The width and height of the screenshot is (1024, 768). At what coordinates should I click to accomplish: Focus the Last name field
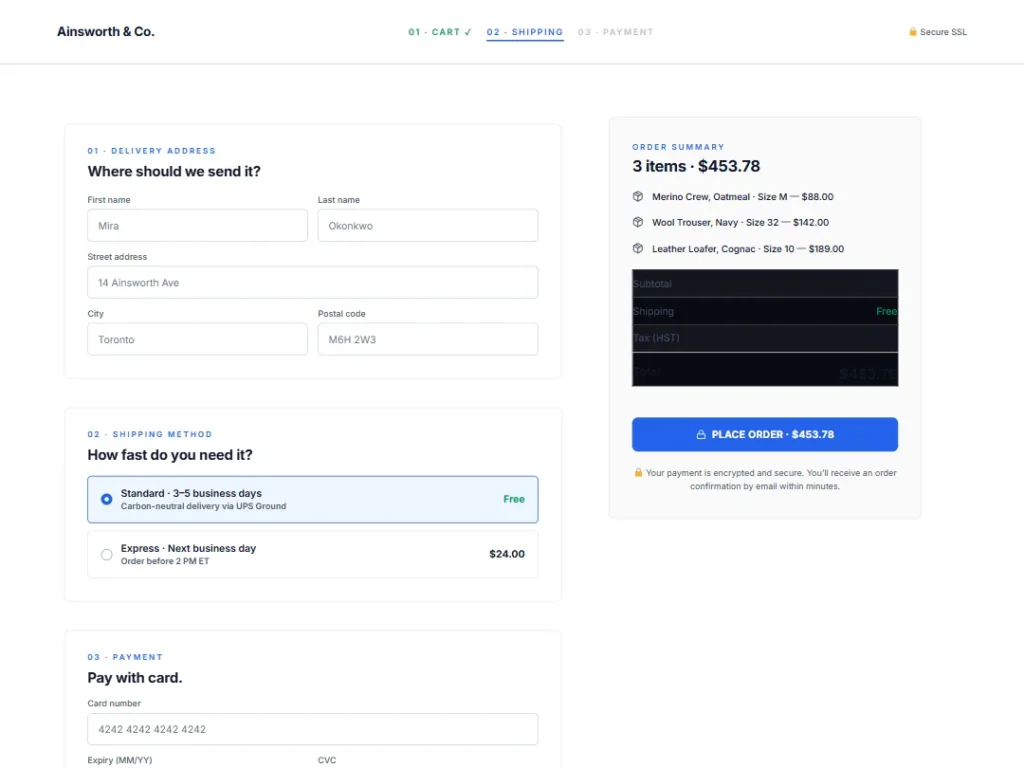coord(428,225)
